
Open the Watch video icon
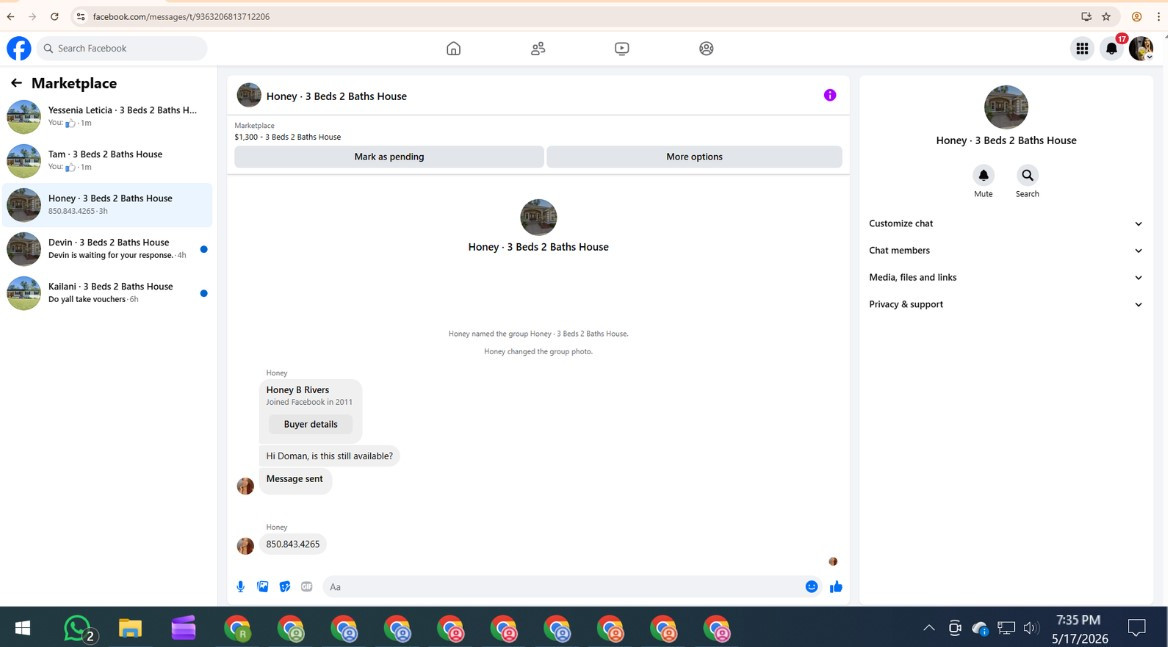tap(622, 48)
